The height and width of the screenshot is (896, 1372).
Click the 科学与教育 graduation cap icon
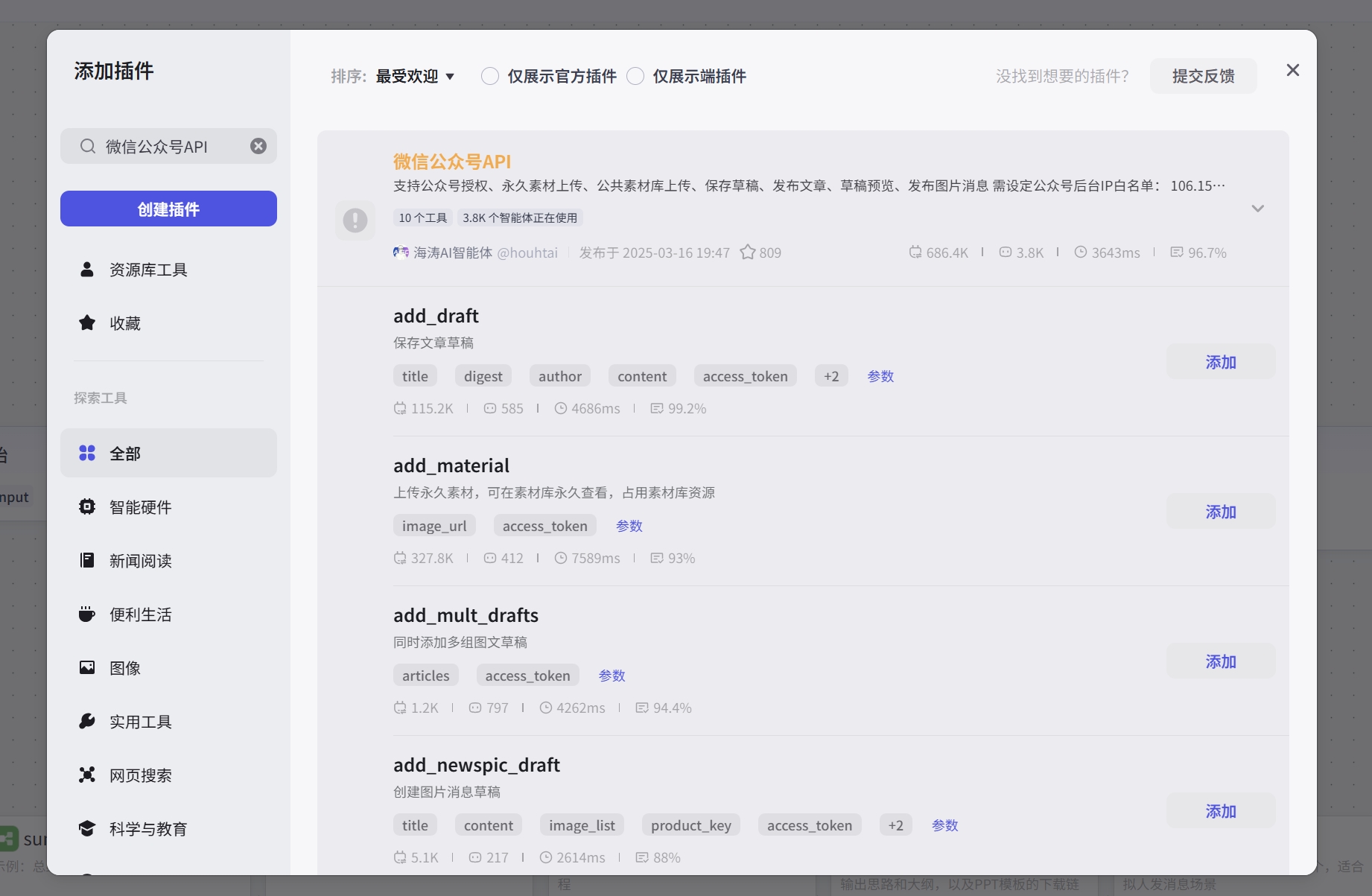[87, 828]
